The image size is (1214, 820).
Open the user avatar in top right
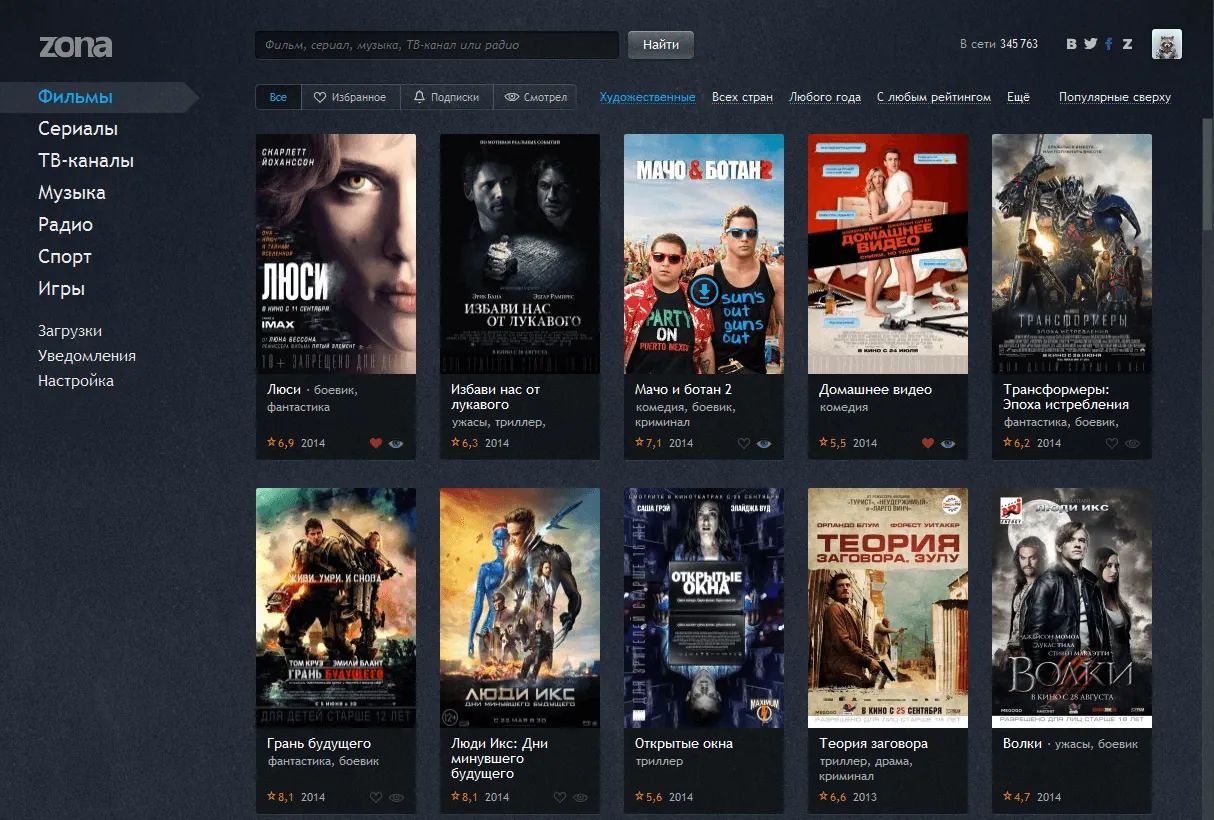point(1167,44)
